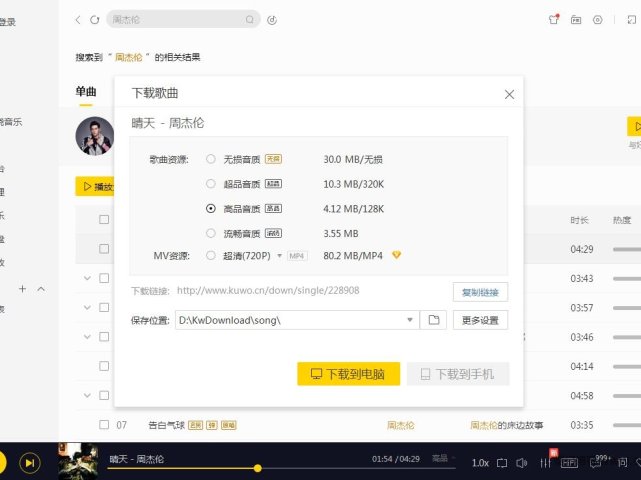Click the album cover in player bar
Image resolution: width=641 pixels, height=480 pixels.
78,461
